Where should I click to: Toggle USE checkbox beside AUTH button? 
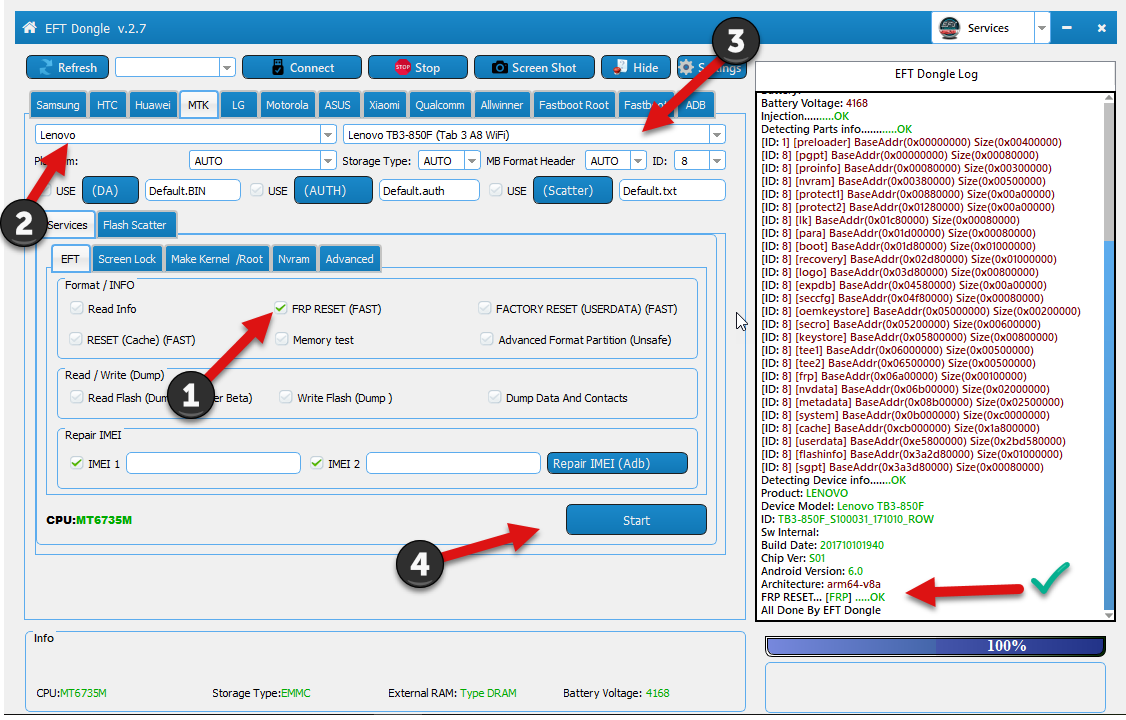[x=256, y=190]
